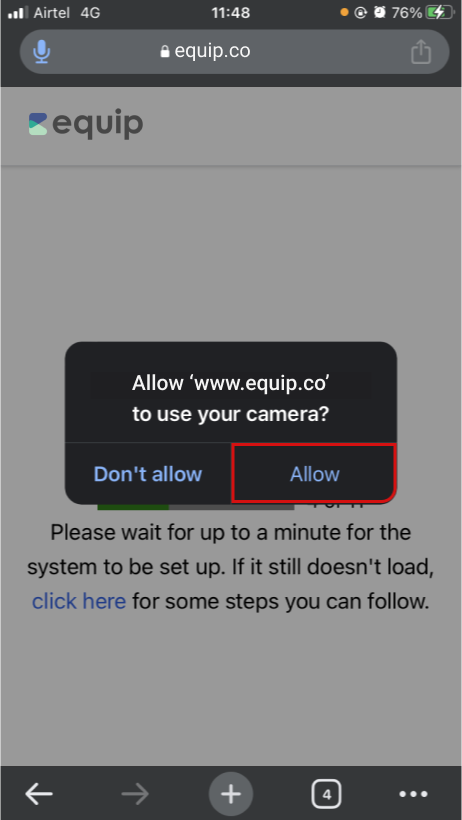Select the equip.co address field
Screen dimensions: 462x820
(234, 52)
